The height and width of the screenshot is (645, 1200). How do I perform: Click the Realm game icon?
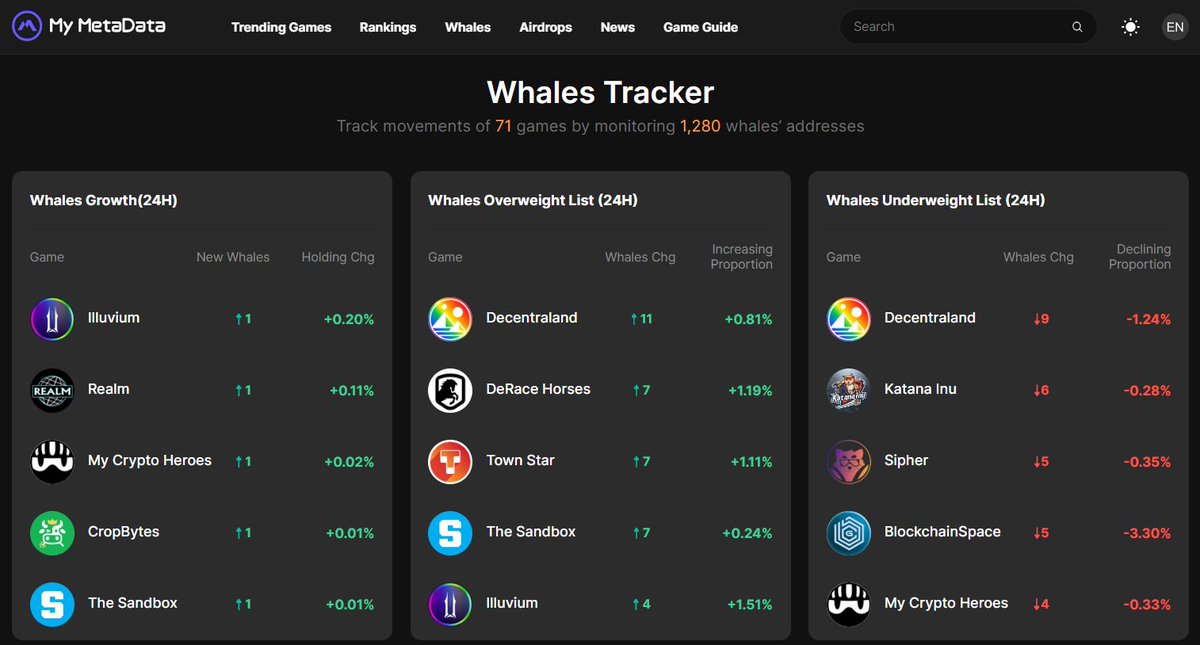52,390
